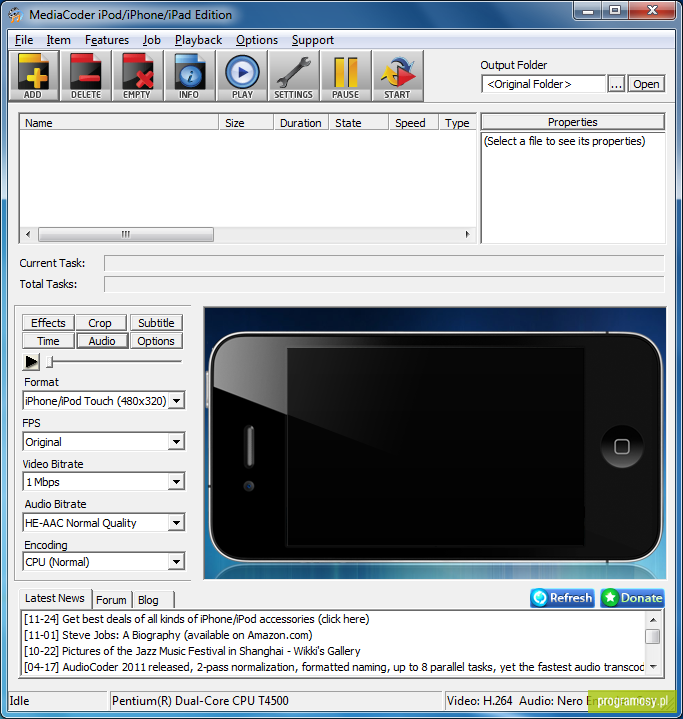Click the file list scroll left arrow
Image resolution: width=683 pixels, height=719 pixels.
[x=28, y=234]
